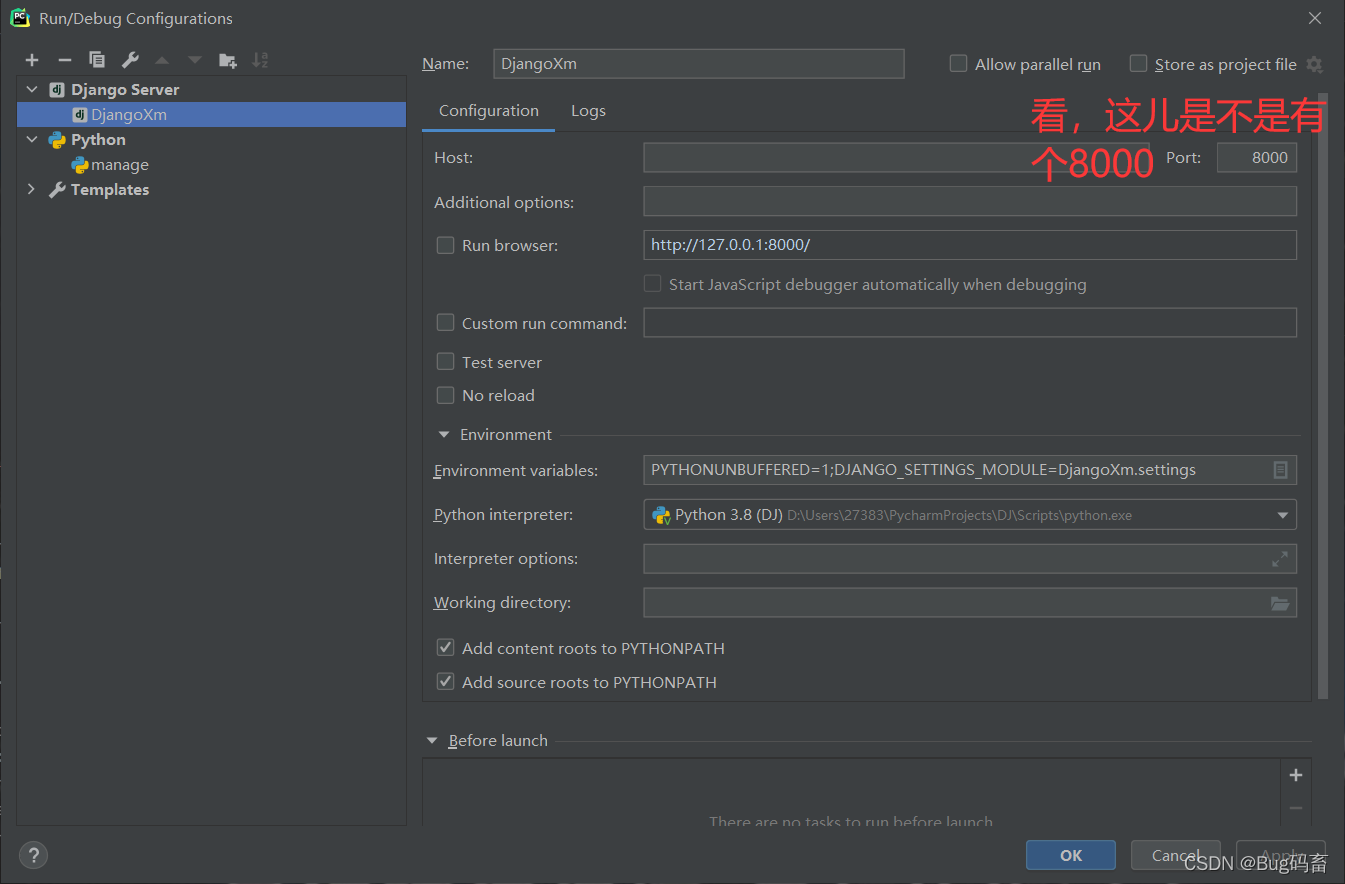
Task: Add a new configuration with plus icon
Action: tap(32, 61)
